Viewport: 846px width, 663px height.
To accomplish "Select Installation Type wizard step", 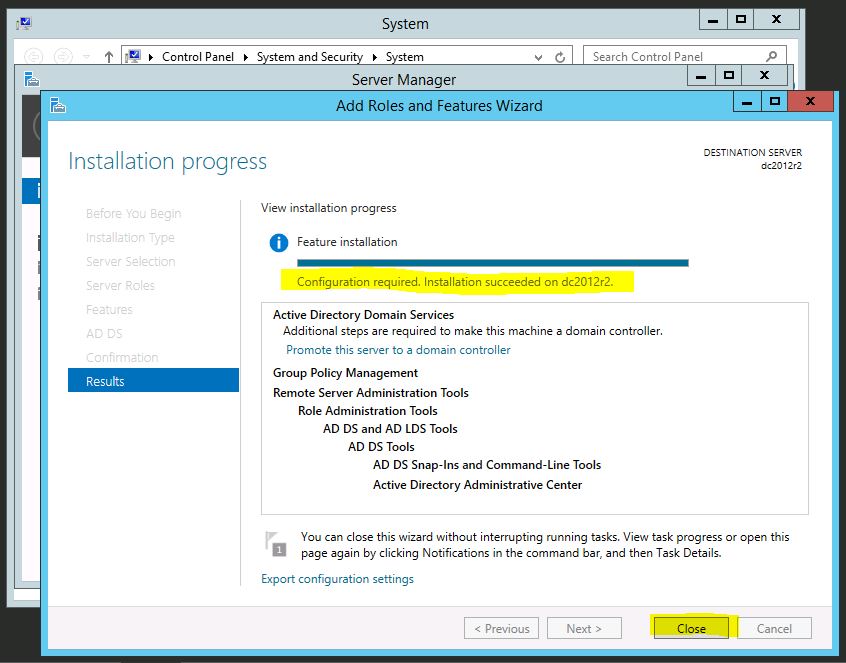I will click(130, 237).
